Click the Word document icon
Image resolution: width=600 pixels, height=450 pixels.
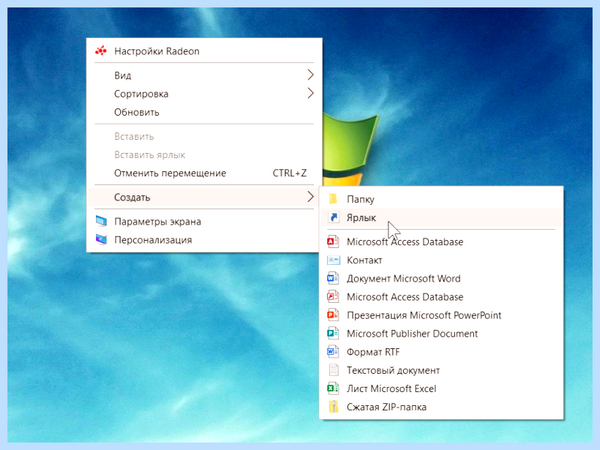[333, 278]
